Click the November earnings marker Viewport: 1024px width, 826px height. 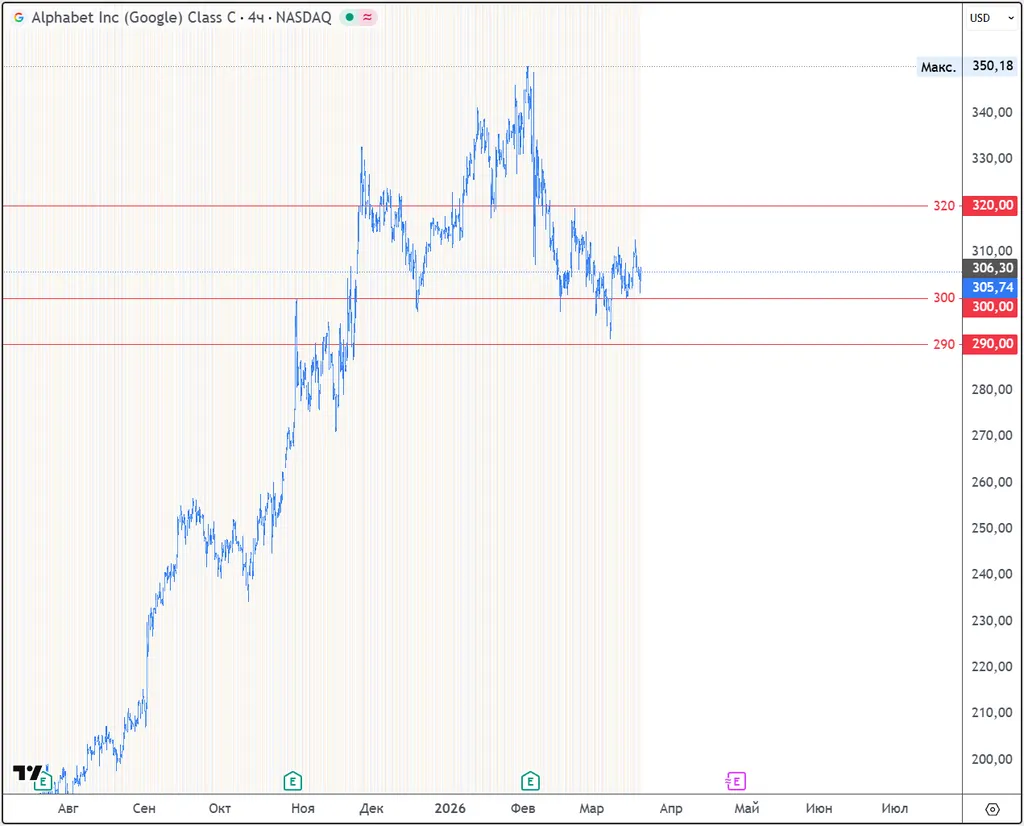click(x=293, y=781)
